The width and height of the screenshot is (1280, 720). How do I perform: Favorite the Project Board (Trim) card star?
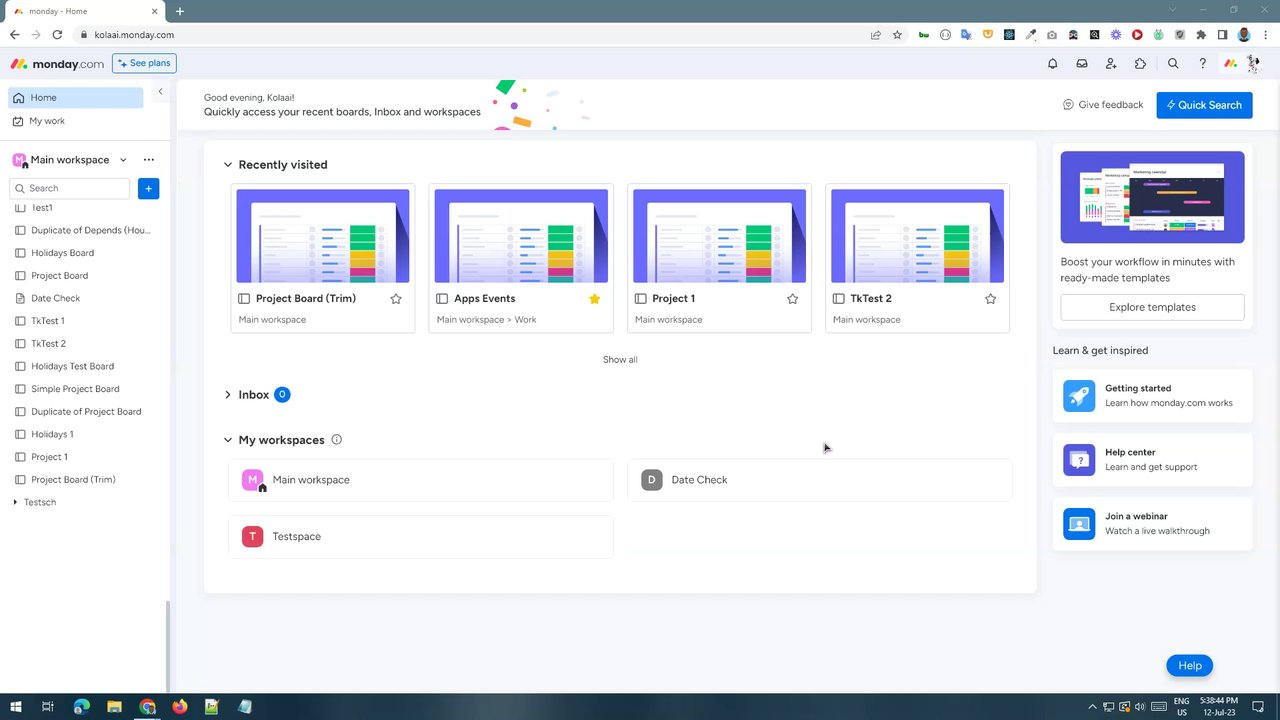point(396,299)
